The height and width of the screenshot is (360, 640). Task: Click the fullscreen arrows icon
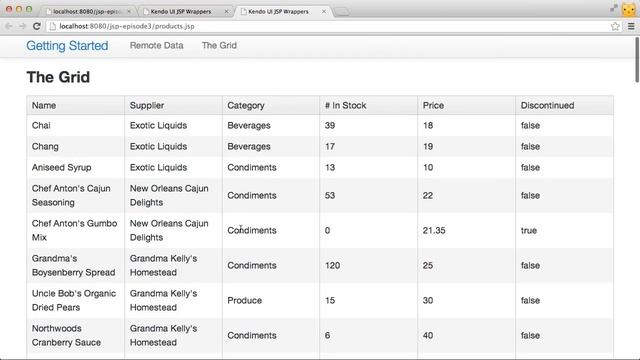[x=613, y=9]
